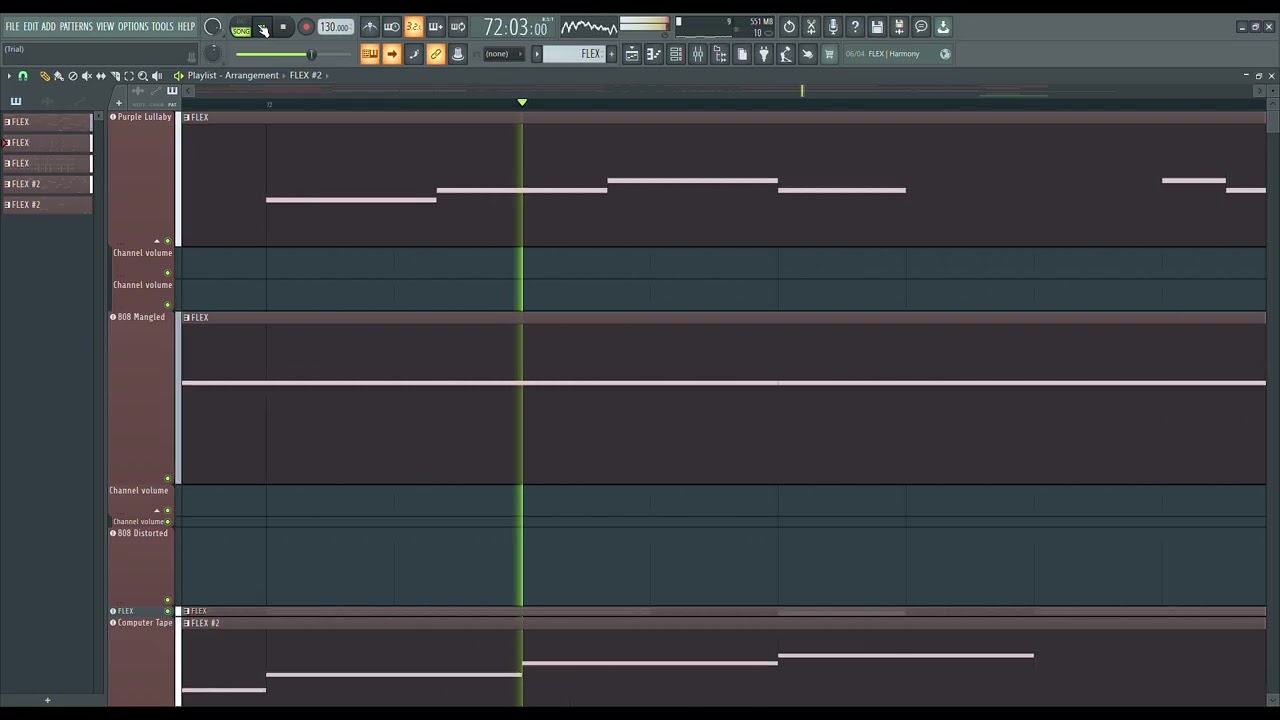Image resolution: width=1280 pixels, height=720 pixels.
Task: Click the red Record button
Action: [x=306, y=28]
